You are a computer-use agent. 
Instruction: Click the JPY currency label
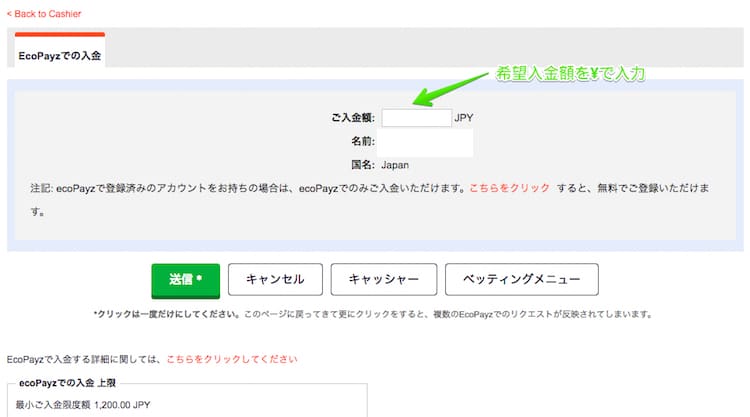(463, 118)
